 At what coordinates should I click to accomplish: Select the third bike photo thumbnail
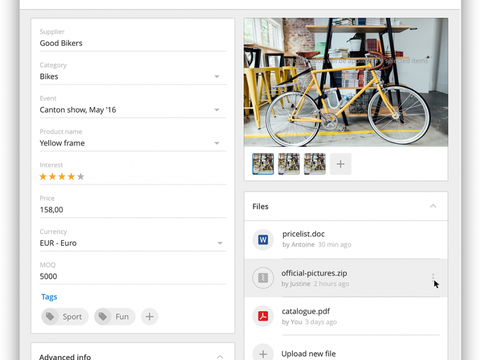315,164
